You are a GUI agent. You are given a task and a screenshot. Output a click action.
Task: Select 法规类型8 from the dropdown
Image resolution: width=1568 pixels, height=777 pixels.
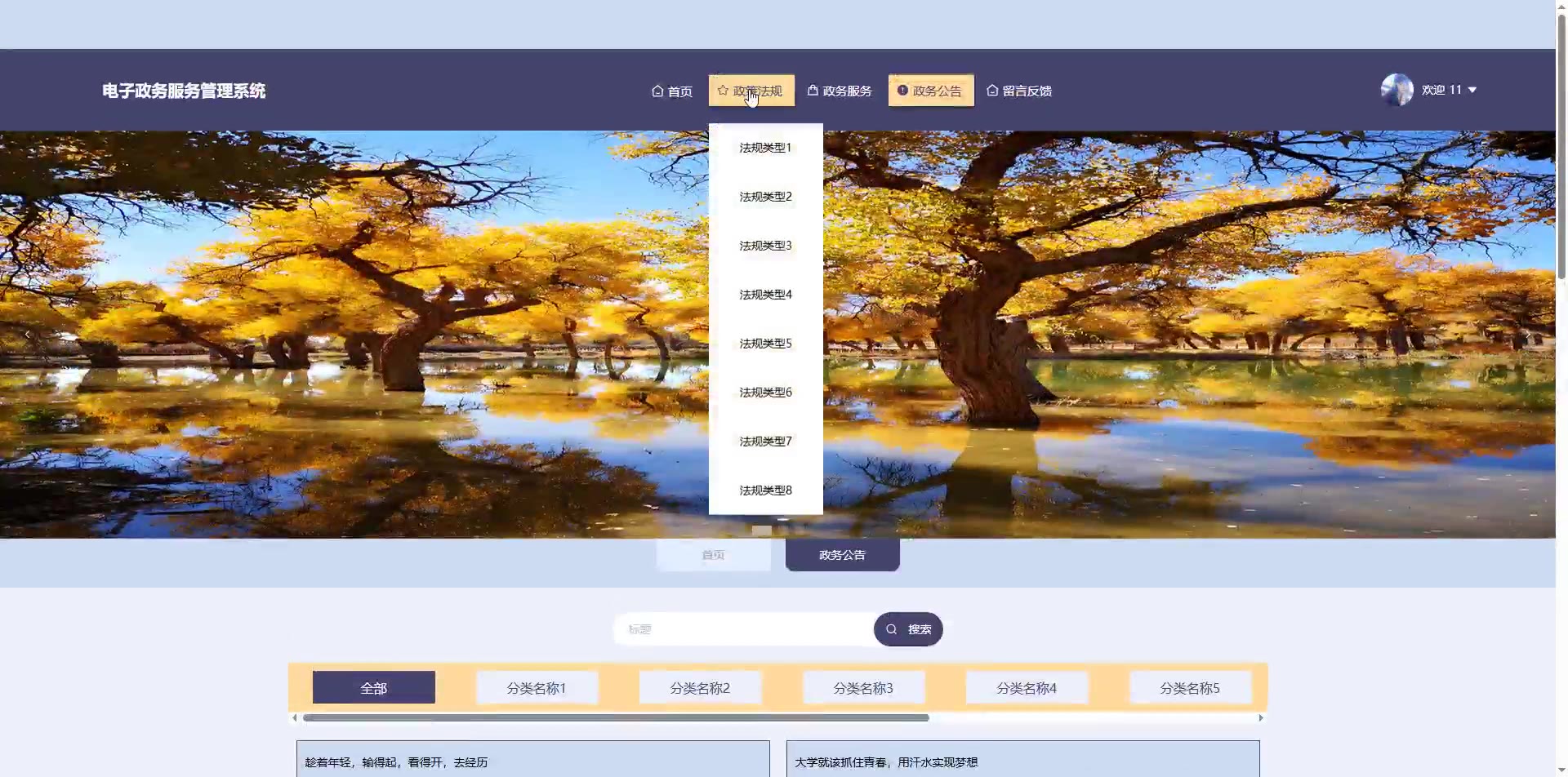coord(766,491)
